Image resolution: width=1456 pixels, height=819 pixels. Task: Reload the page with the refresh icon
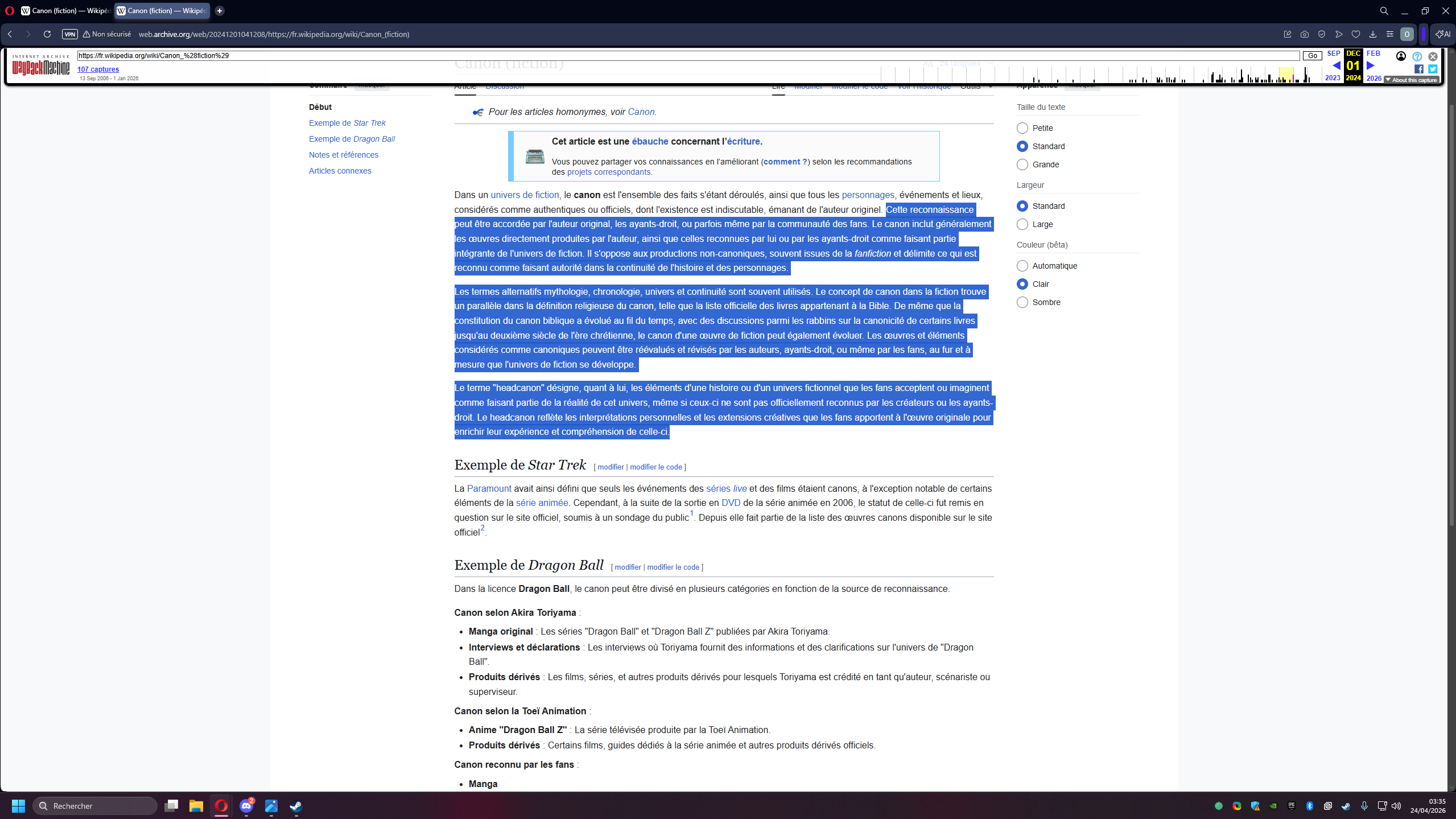pyautogui.click(x=47, y=34)
